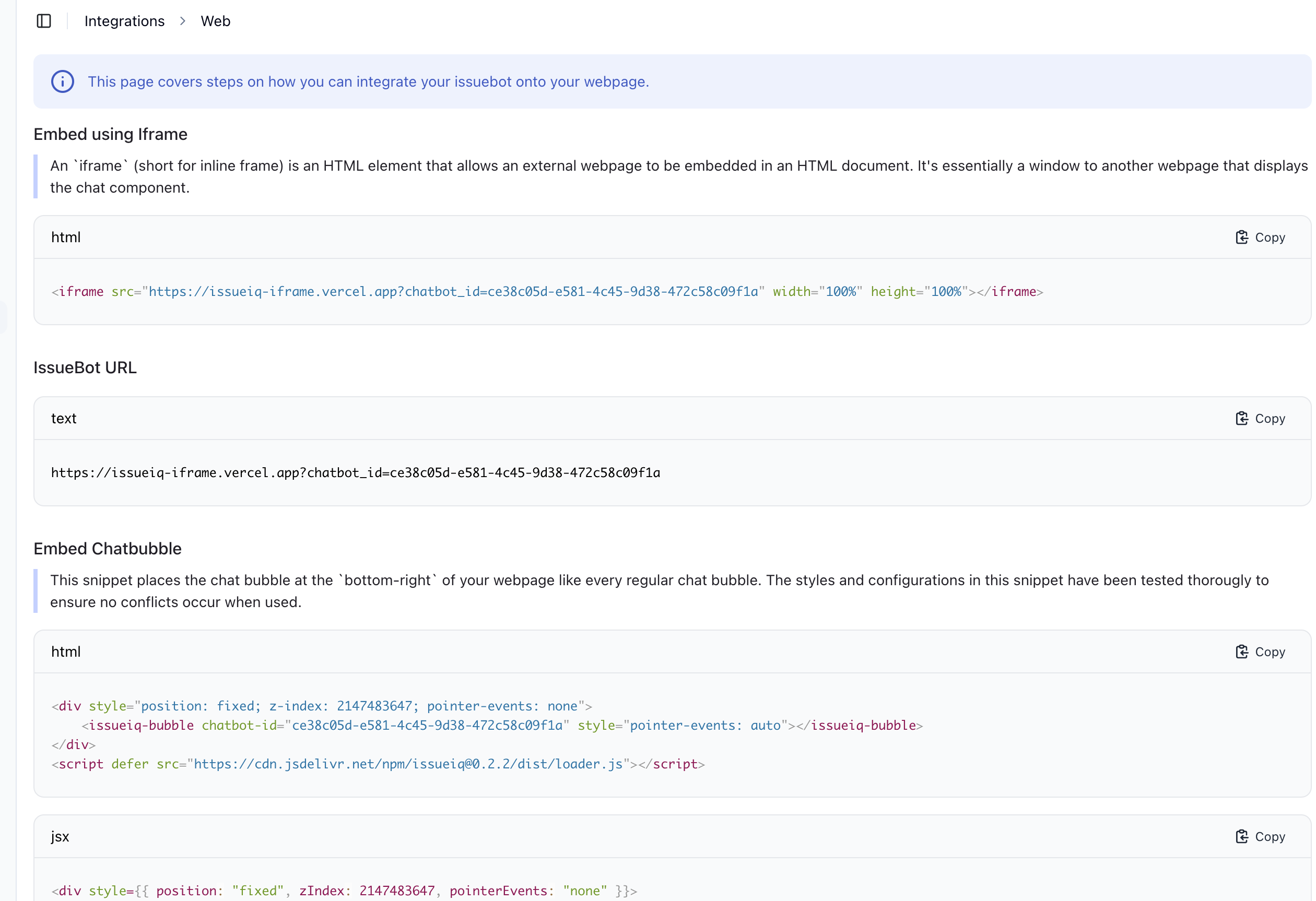Screen dimensions: 1316x901
Task: Click the iframe description paragraph
Action: pyautogui.click(x=678, y=176)
